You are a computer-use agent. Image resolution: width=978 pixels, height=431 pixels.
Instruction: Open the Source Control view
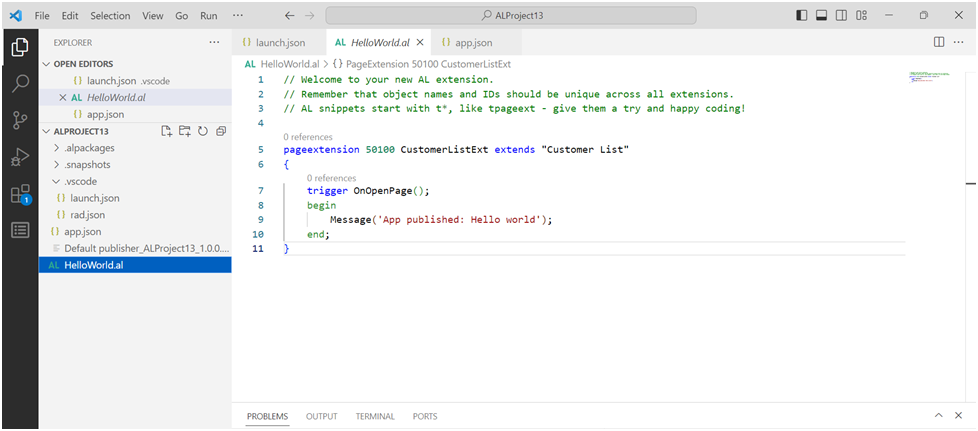(x=19, y=121)
